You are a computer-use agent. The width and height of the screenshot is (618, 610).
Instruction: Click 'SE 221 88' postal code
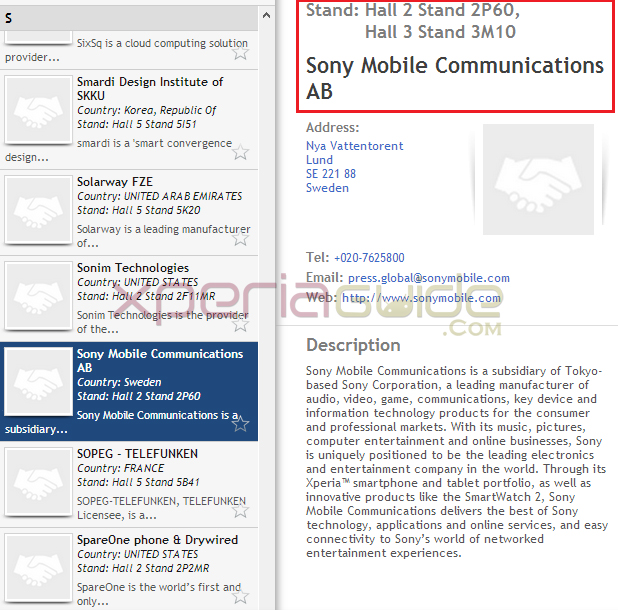(331, 174)
